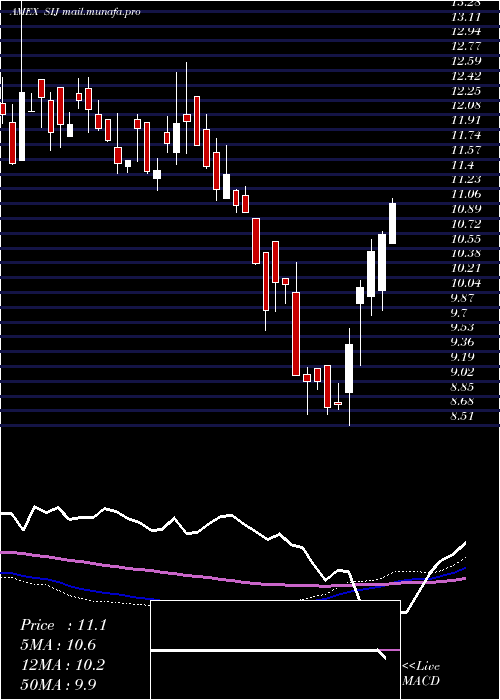
Task: Click the 10.89 price axis label
Action: [x=466, y=209]
